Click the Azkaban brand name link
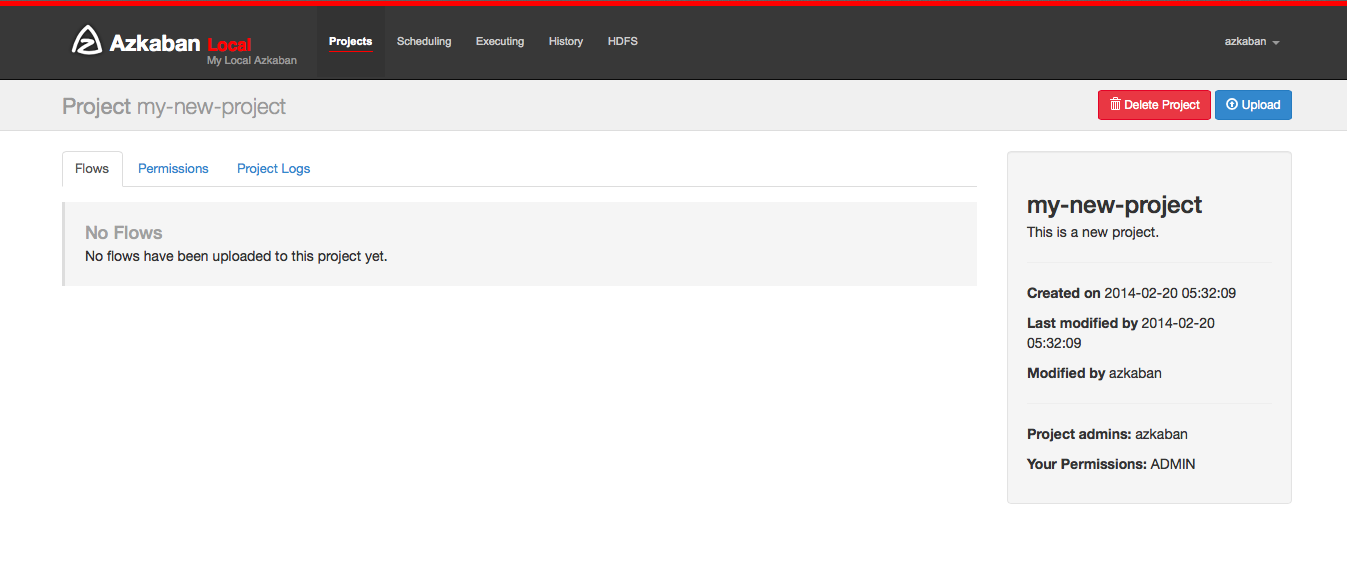Screen dimensions: 1347x571 tap(155, 43)
